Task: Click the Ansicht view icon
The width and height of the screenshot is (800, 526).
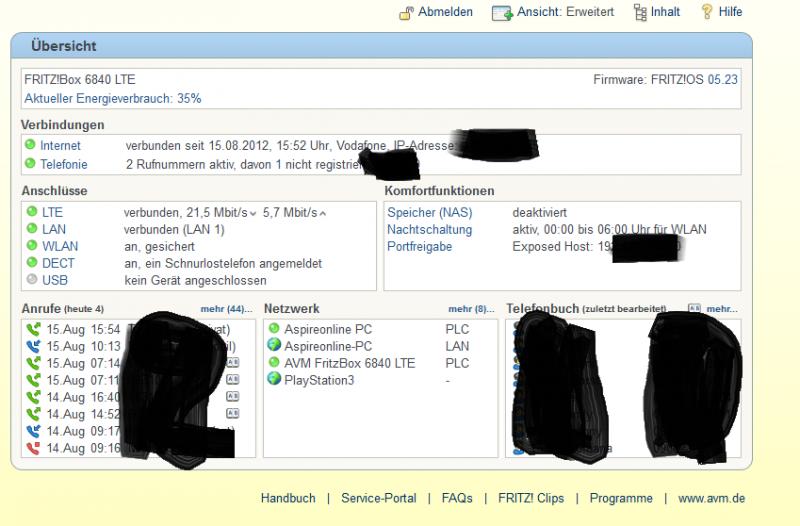Action: click(x=502, y=13)
